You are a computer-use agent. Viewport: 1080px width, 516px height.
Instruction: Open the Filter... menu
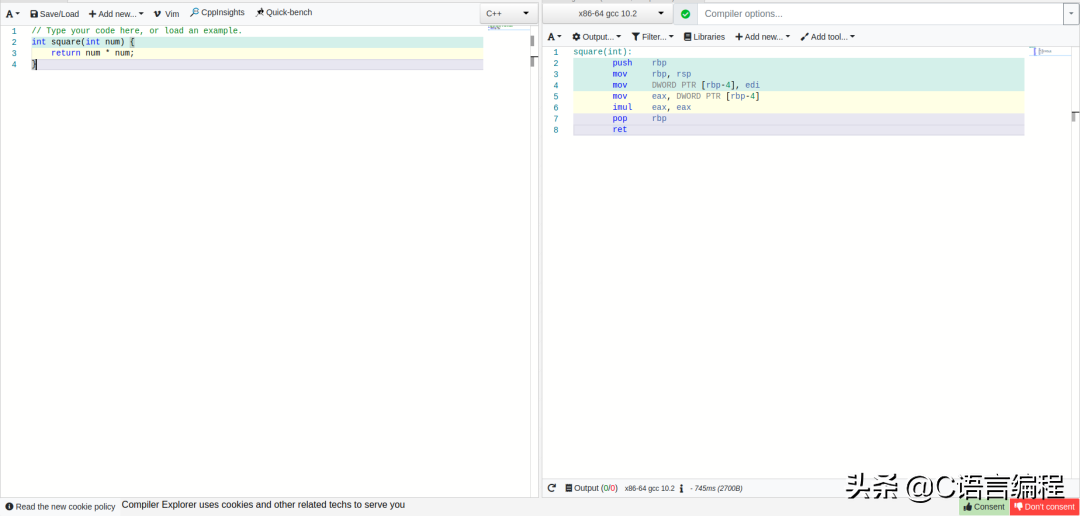pyautogui.click(x=652, y=37)
